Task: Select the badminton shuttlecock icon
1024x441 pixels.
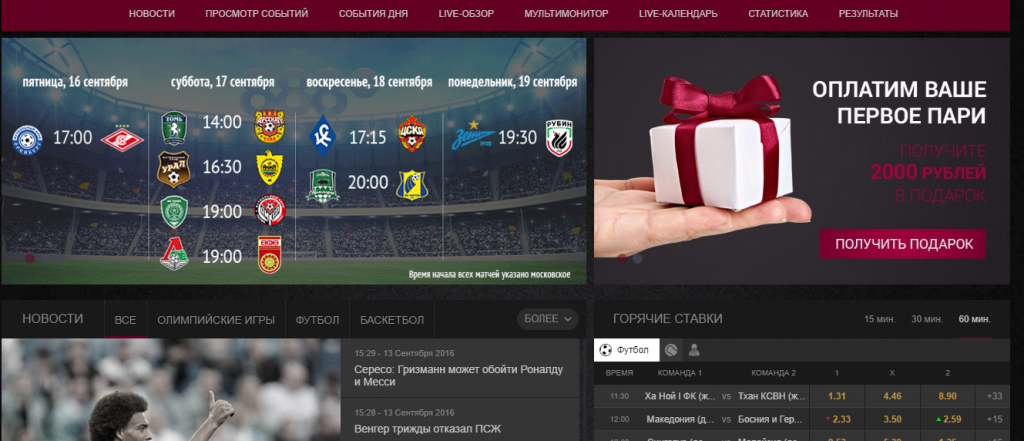Action: (694, 350)
